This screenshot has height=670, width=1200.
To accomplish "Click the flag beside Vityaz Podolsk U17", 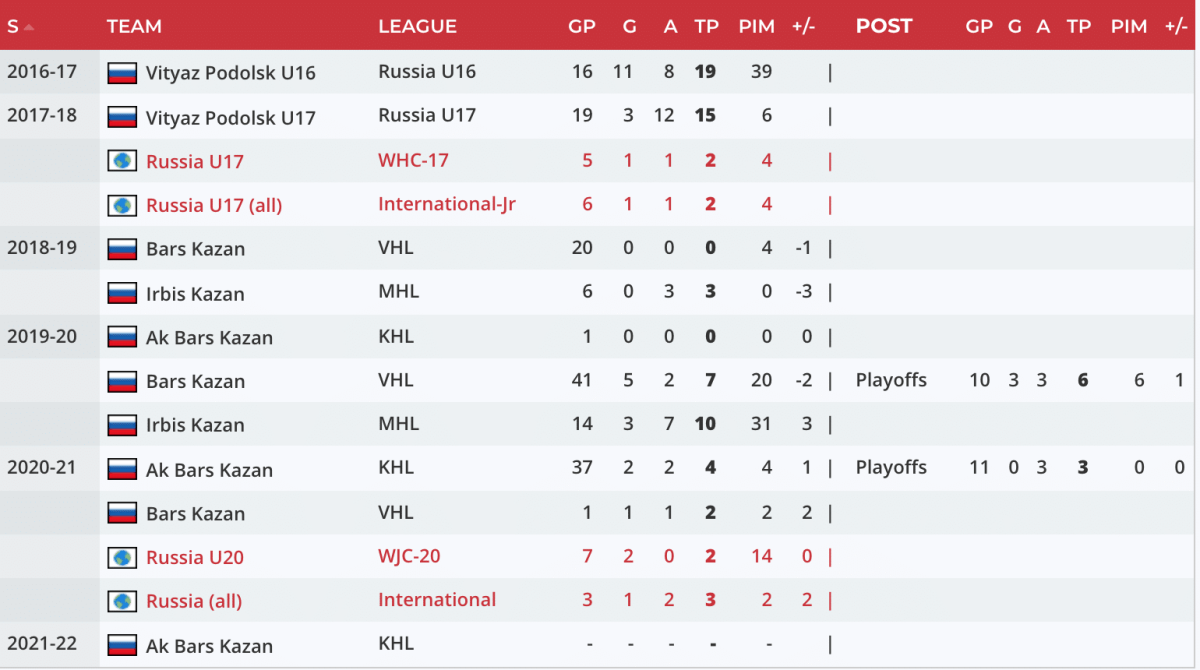I will [122, 117].
